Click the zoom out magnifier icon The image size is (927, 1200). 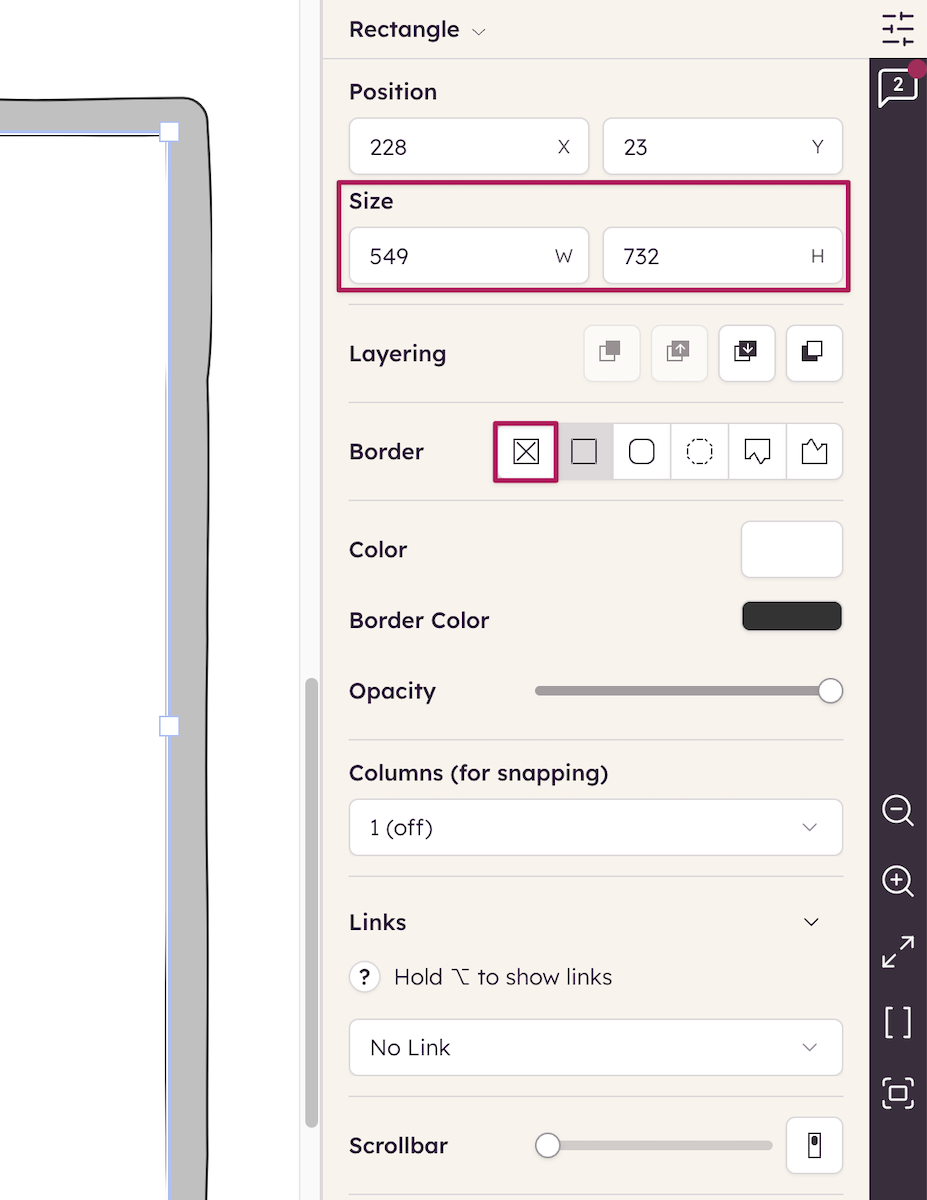point(897,810)
